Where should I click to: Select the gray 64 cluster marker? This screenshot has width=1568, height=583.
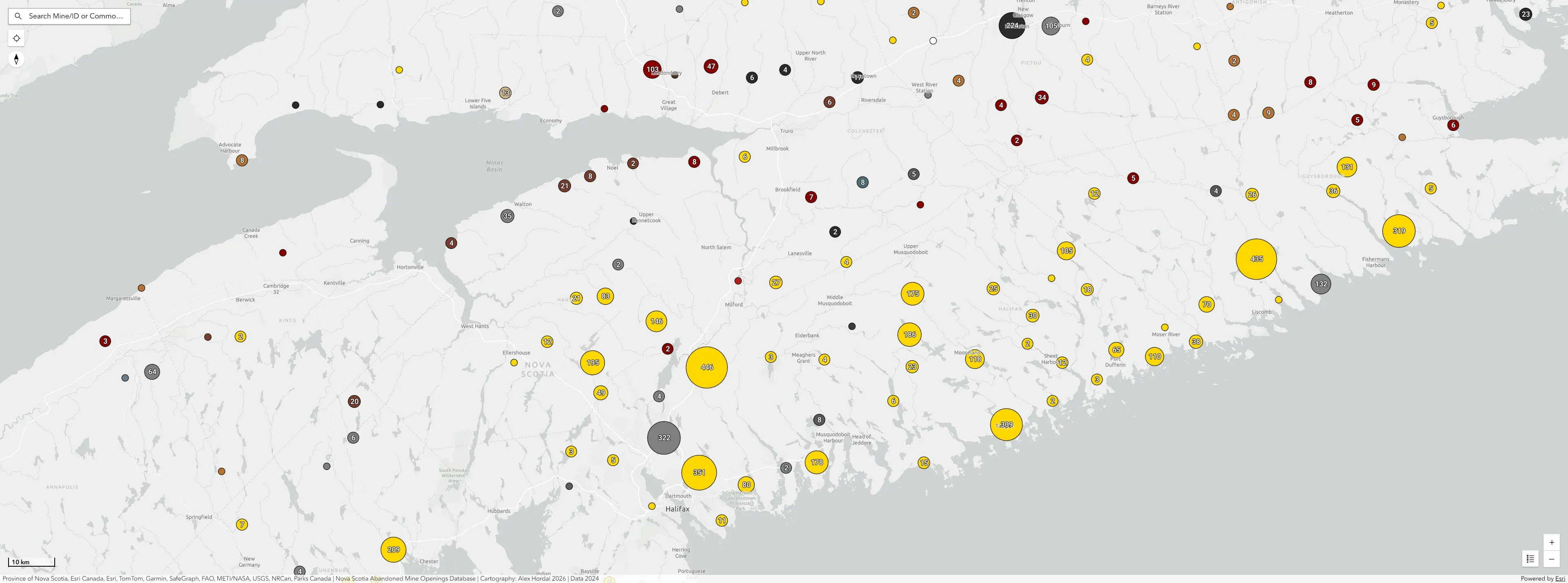click(152, 372)
